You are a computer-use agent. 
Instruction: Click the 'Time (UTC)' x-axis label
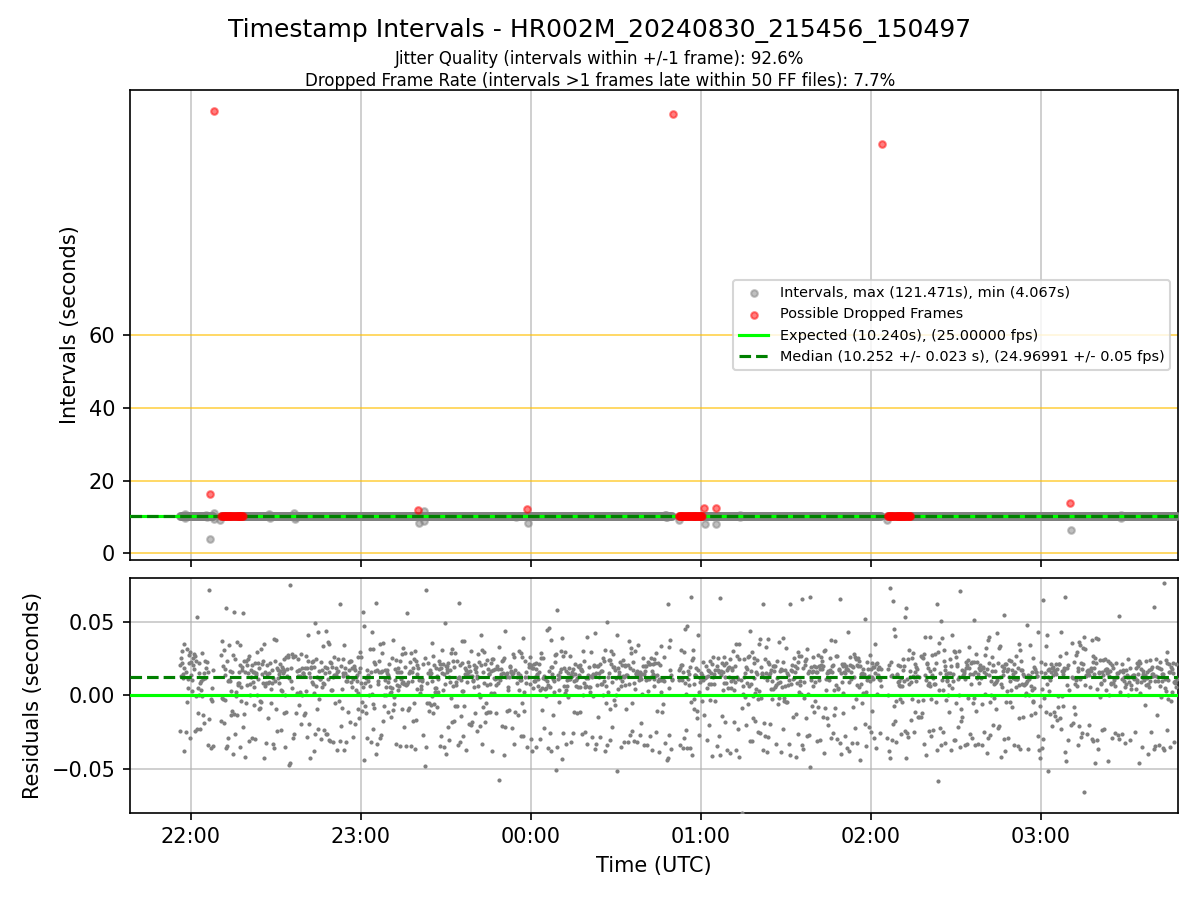654,865
